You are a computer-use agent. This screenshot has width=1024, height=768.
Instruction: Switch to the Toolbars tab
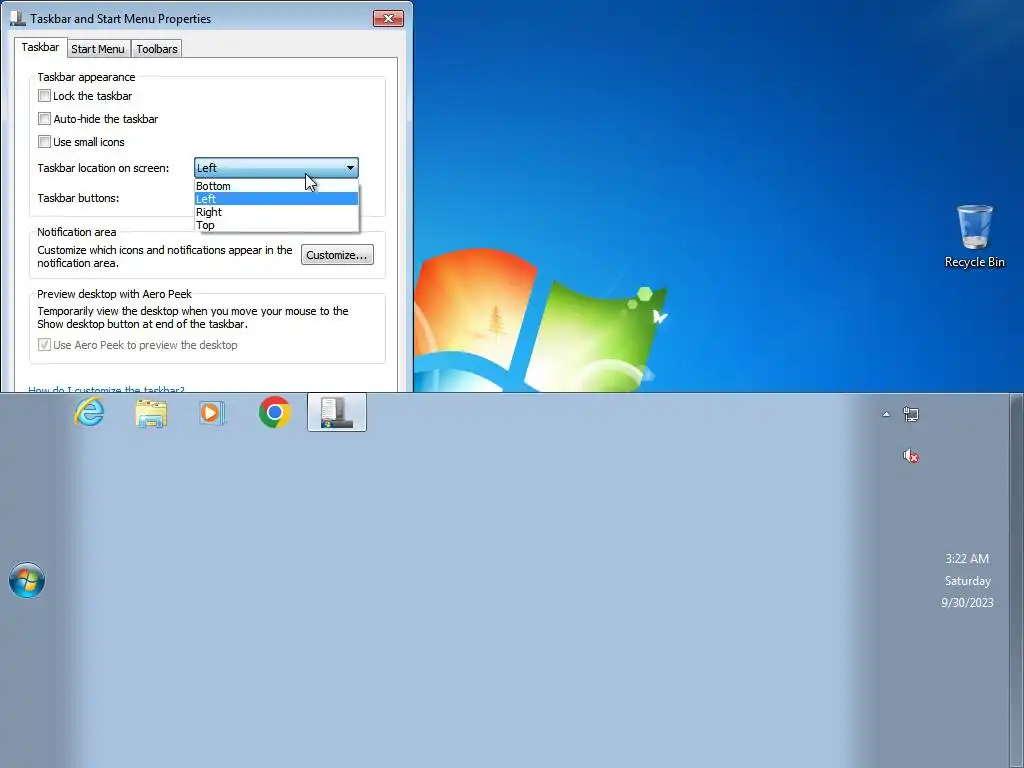pyautogui.click(x=157, y=49)
